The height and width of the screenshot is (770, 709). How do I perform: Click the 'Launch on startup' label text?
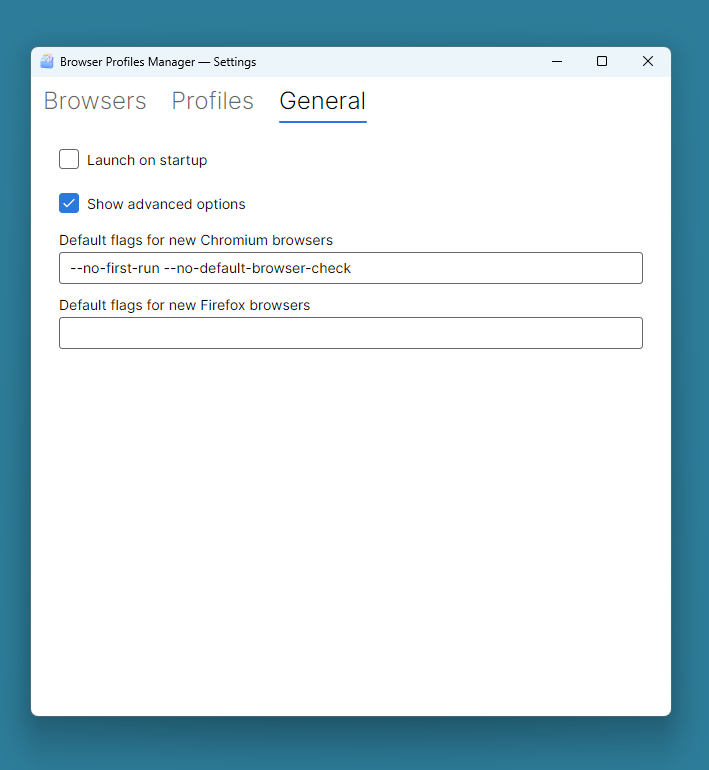click(x=147, y=161)
